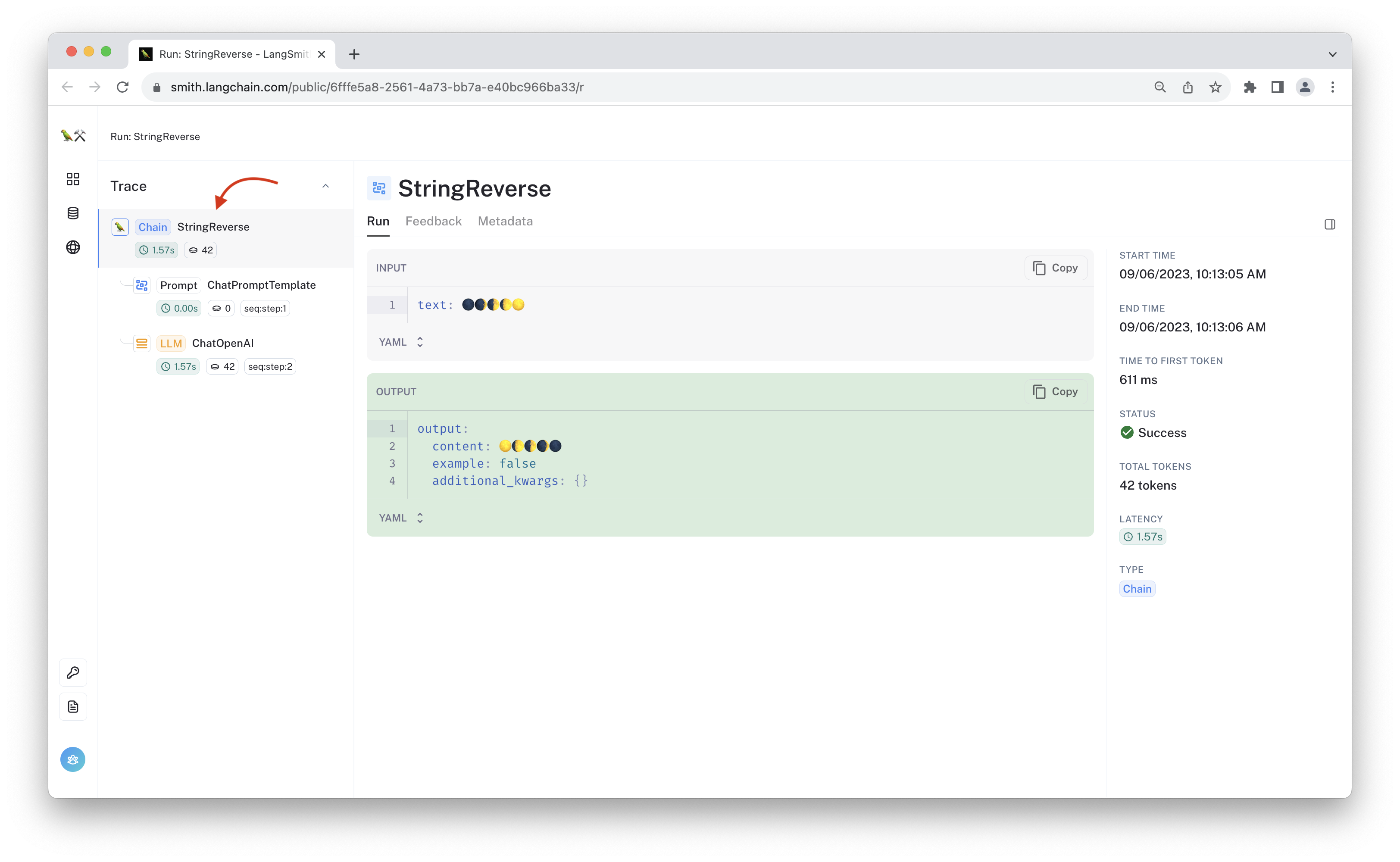This screenshot has height=862, width=1400.
Task: Click the Success status text
Action: pos(1162,433)
